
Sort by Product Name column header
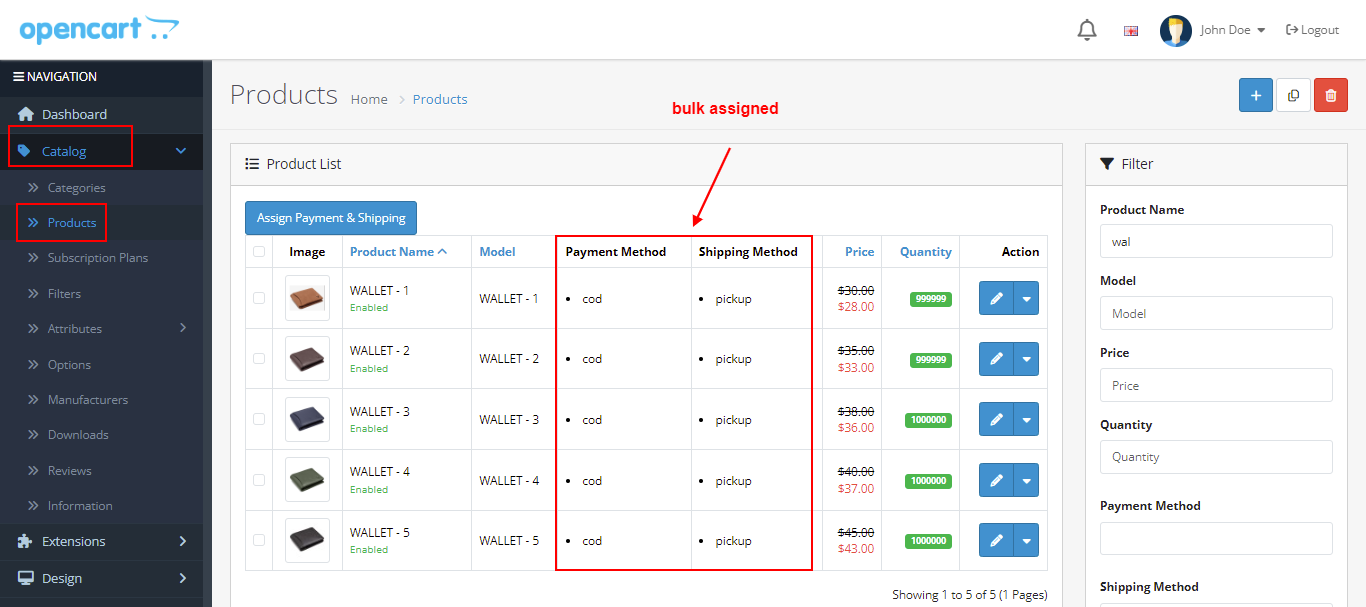(398, 252)
